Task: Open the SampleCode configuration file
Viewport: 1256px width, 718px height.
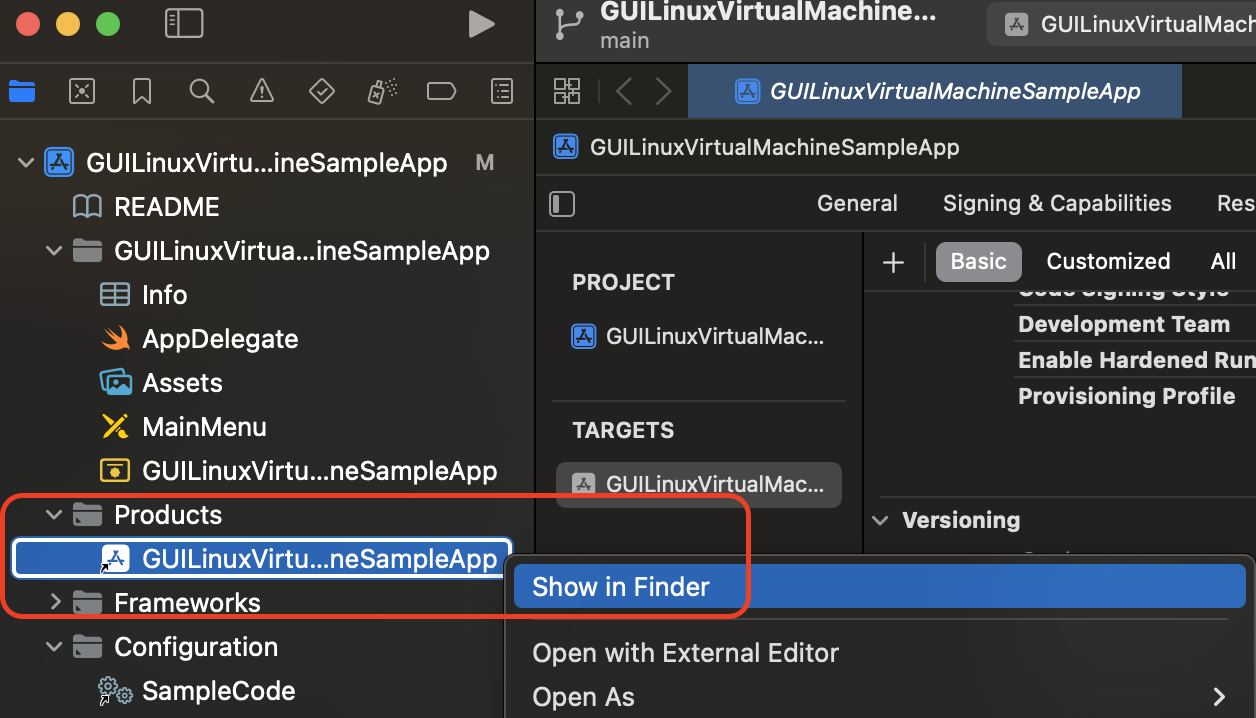Action: (x=198, y=691)
